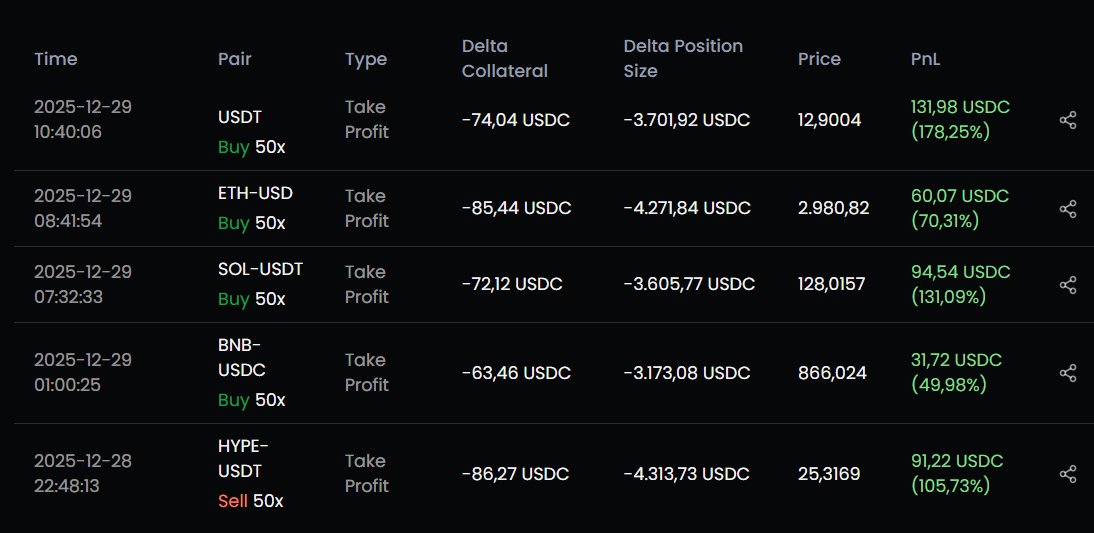This screenshot has height=533, width=1094.
Task: Select the 2.980,82 price cell
Action: click(x=834, y=209)
